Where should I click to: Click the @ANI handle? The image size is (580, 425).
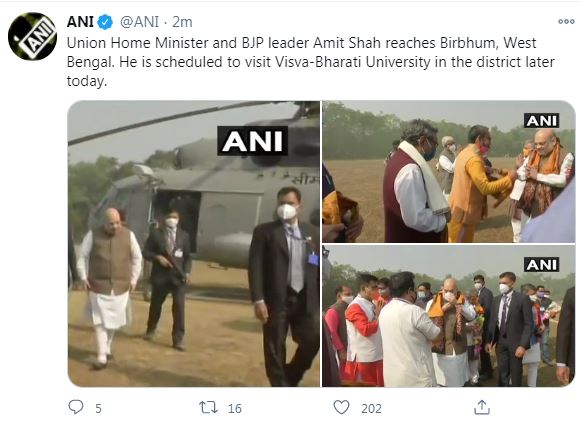(139, 22)
